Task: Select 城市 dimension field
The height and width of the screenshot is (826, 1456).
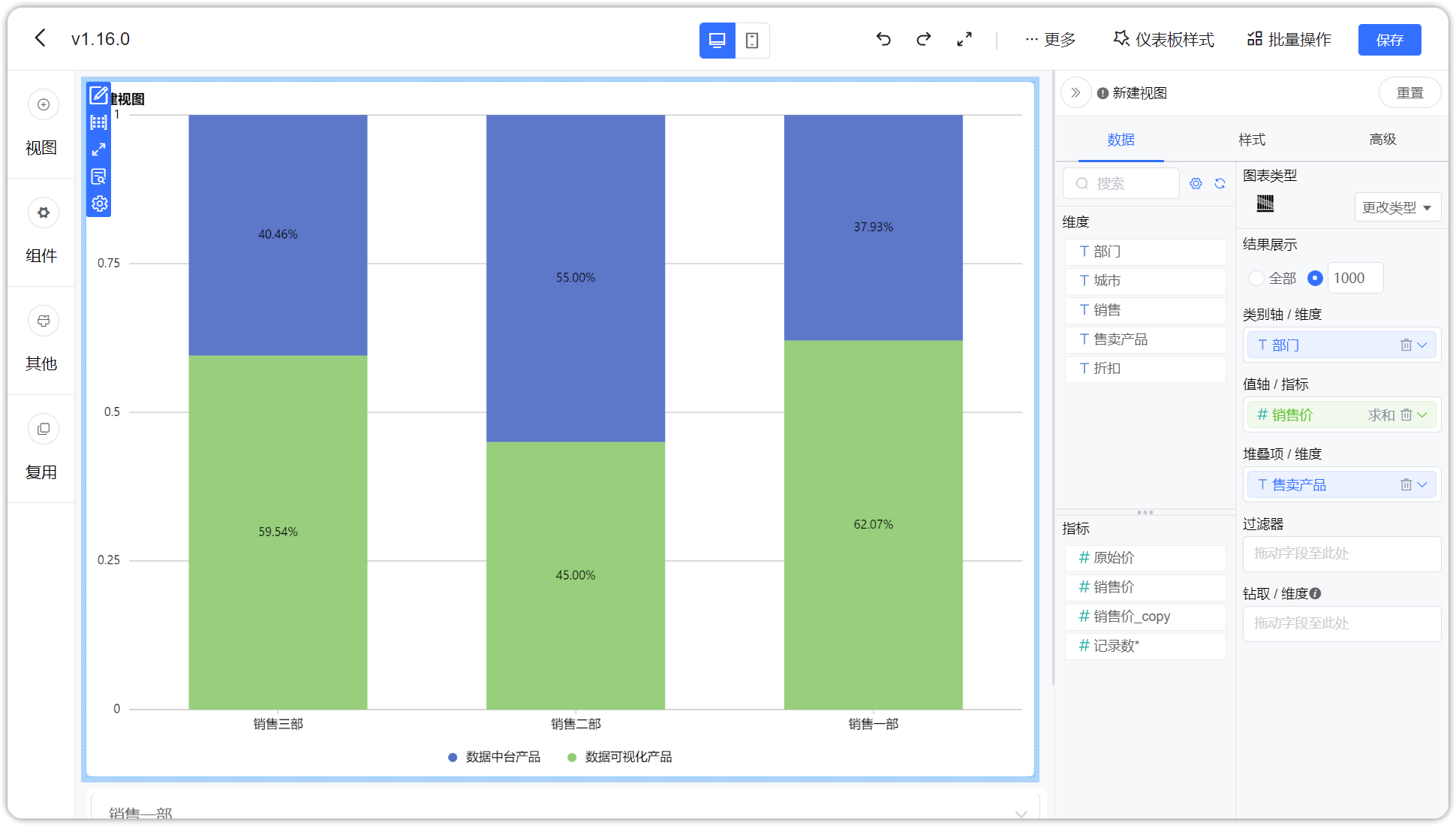Action: 1145,281
